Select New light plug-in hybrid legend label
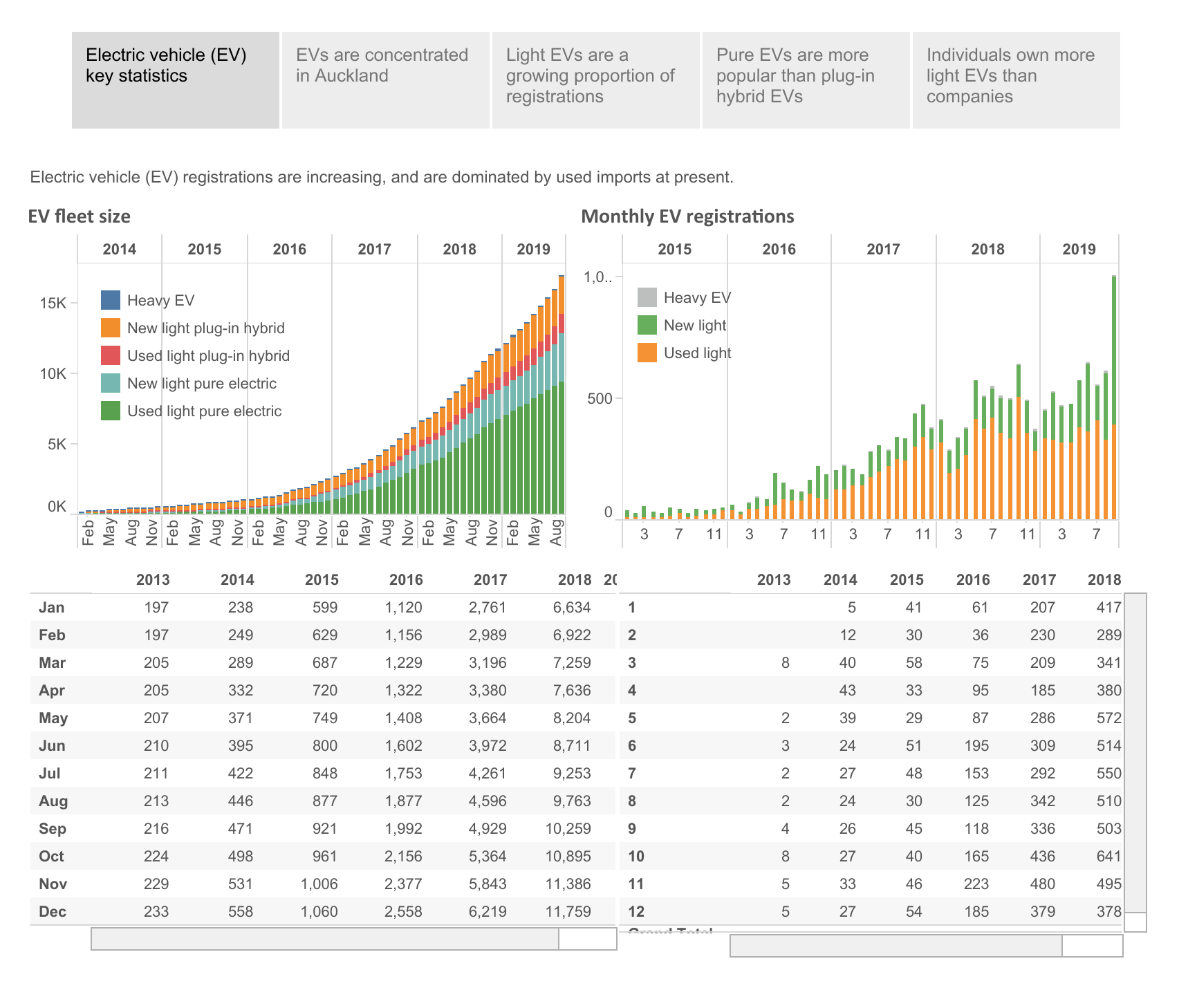This screenshot has width=1188, height=1008. 206,328
